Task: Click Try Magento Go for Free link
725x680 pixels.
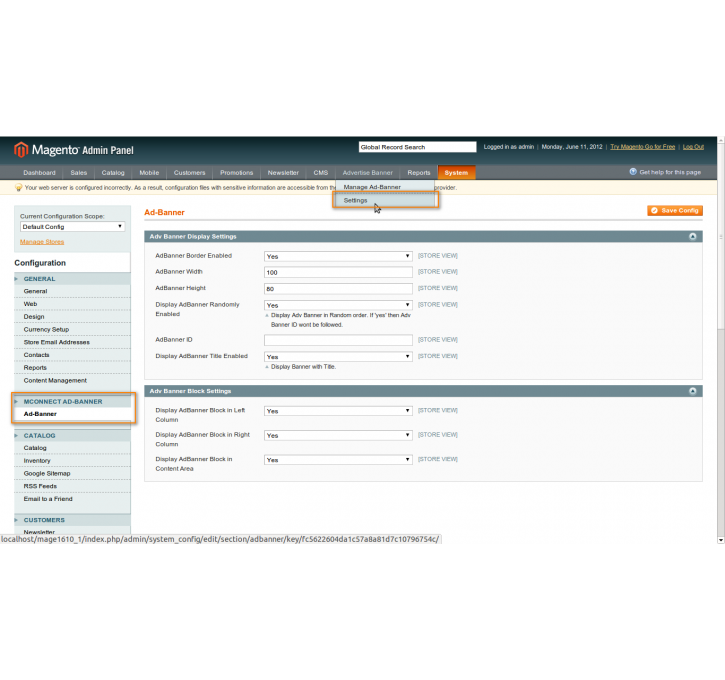Action: click(x=642, y=147)
